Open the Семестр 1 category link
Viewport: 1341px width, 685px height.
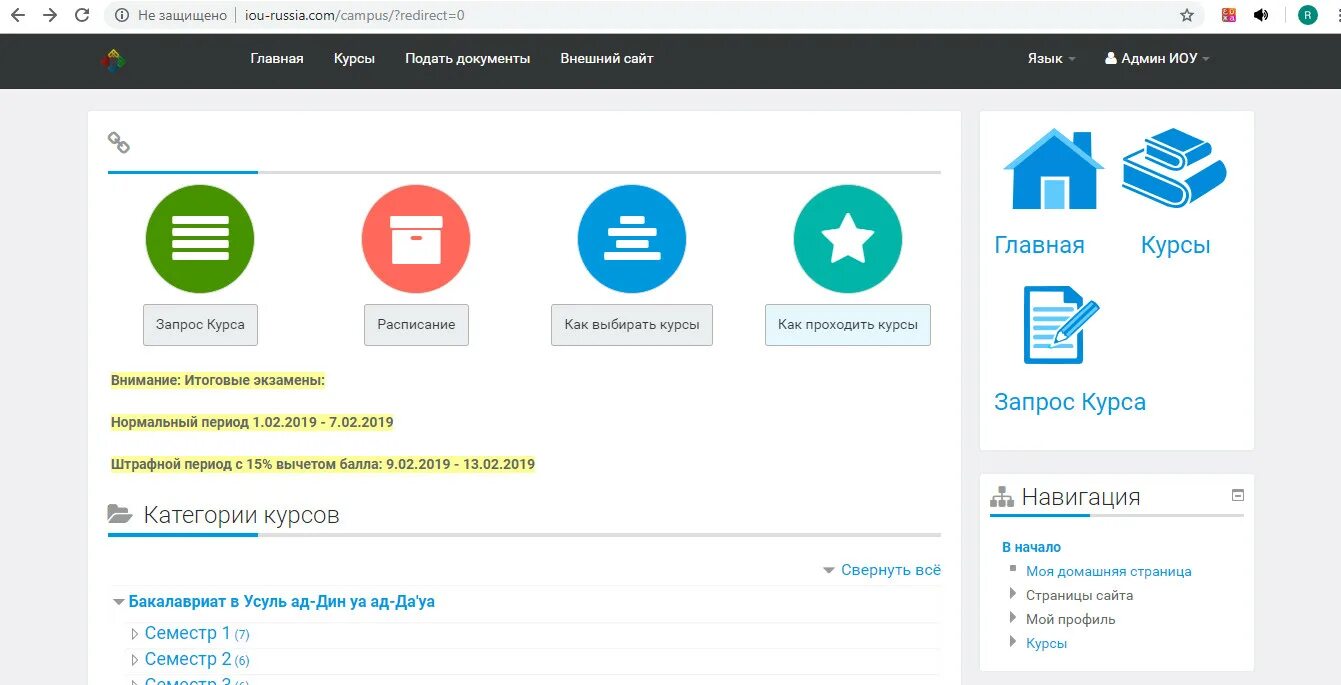[188, 634]
